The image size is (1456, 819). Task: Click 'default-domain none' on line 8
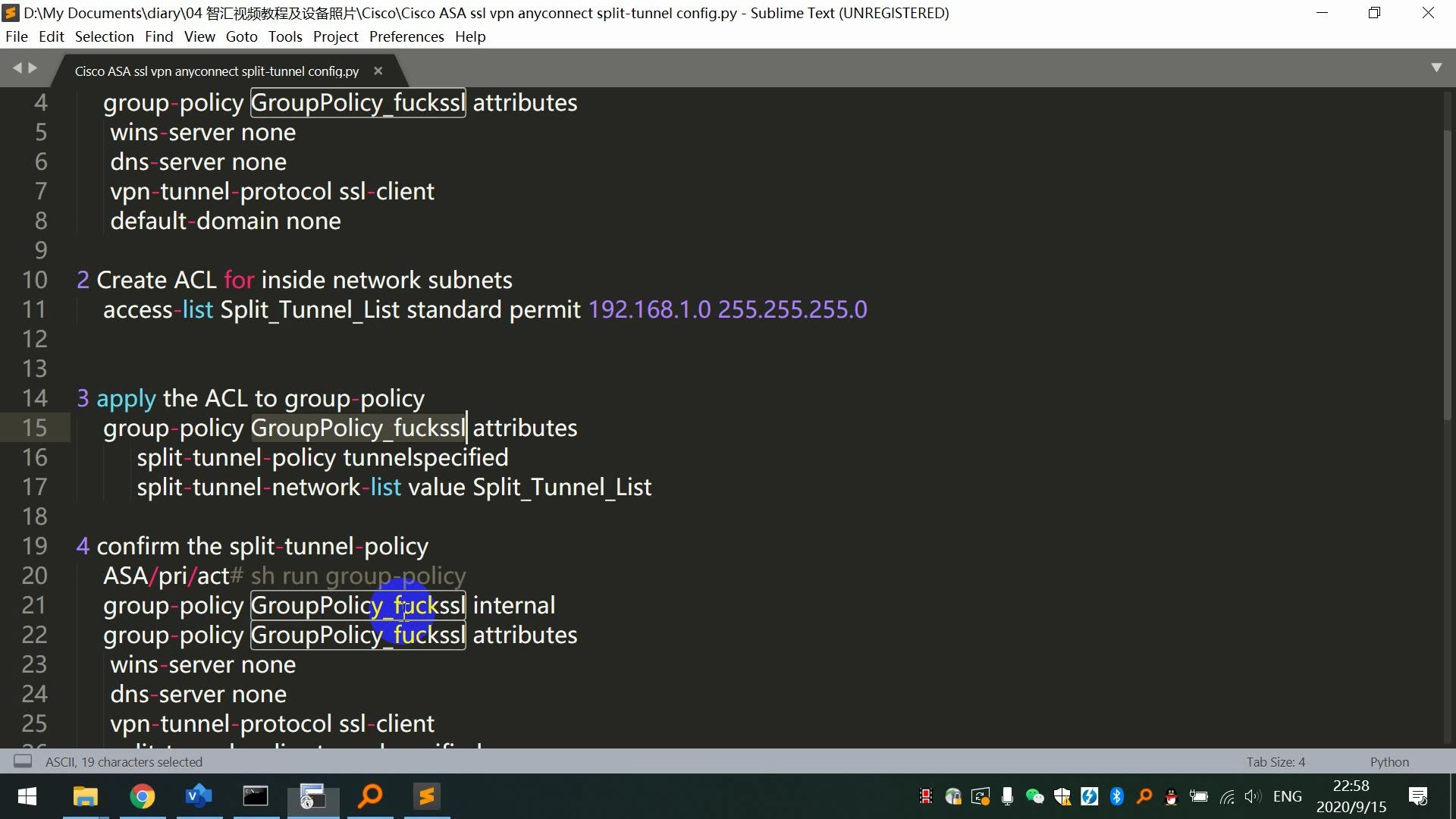pyautogui.click(x=225, y=221)
